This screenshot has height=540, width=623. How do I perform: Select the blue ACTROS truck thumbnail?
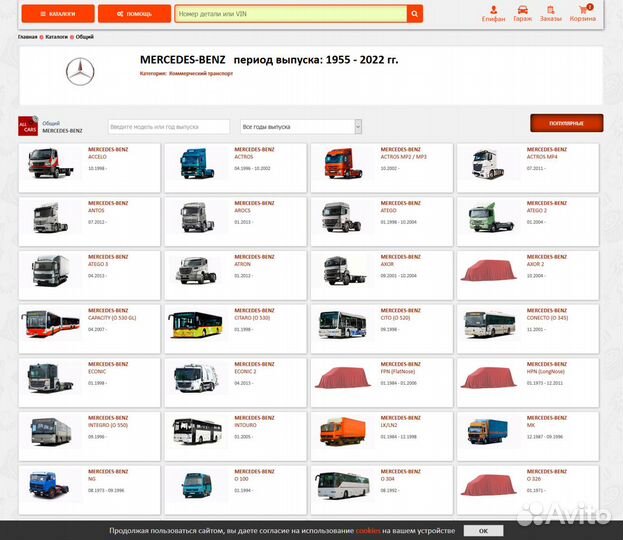coord(197,163)
